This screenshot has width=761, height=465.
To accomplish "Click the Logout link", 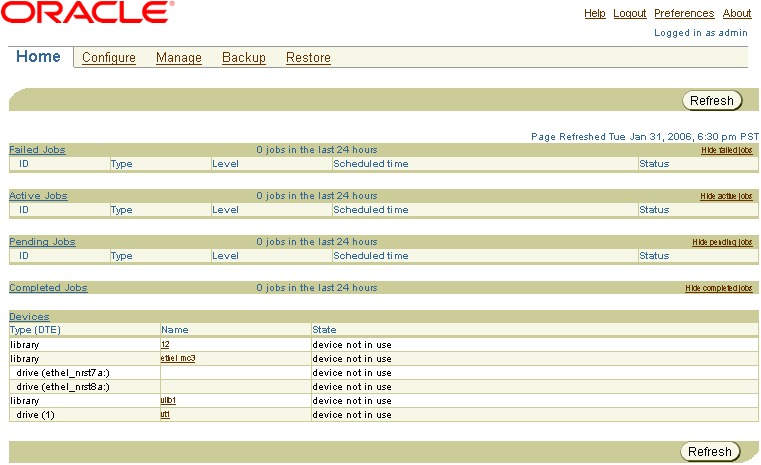I will 630,14.
